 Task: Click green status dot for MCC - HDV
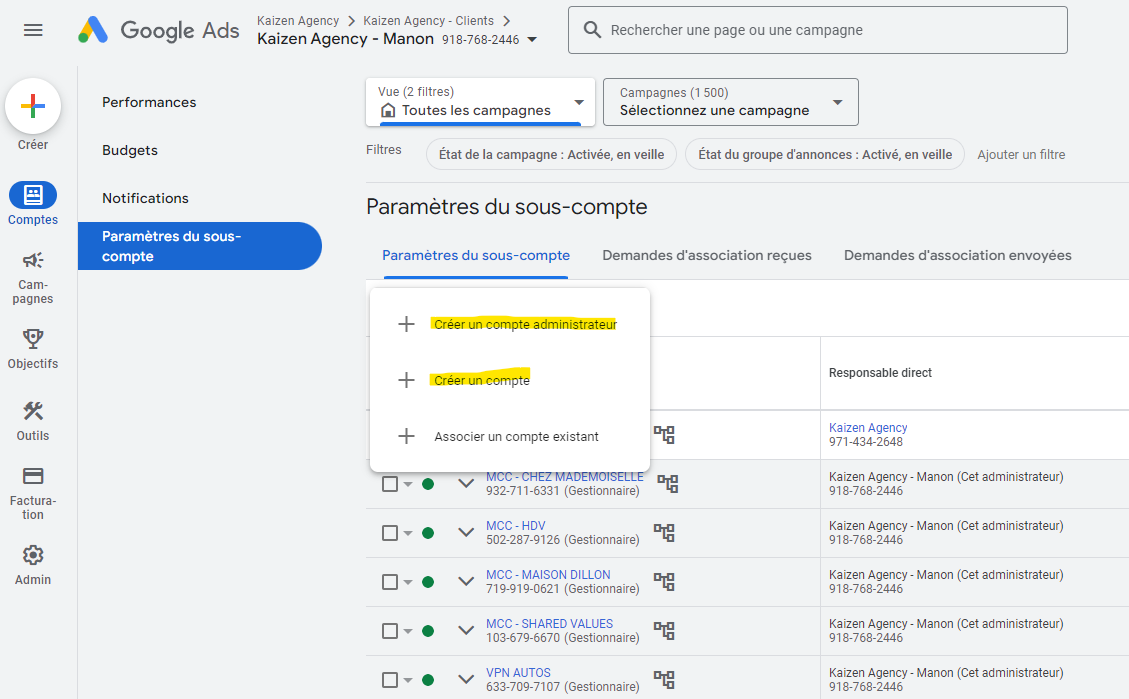(428, 533)
